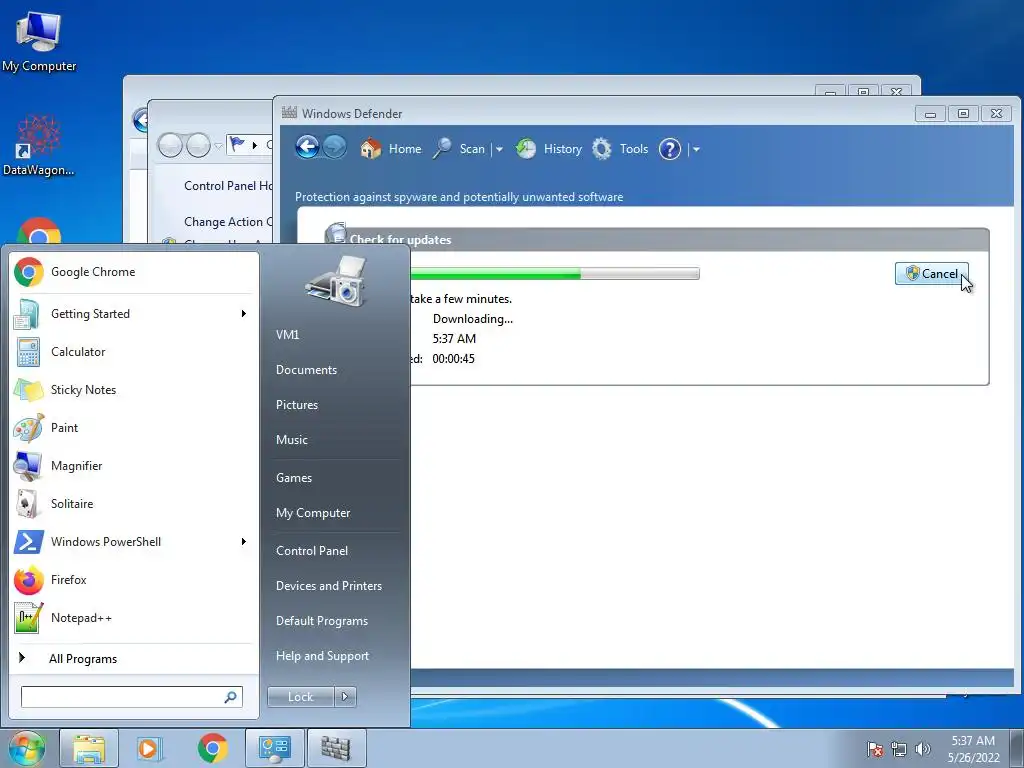This screenshot has height=768, width=1024.
Task: Launch Firefox from Start menu
Action: [131, 580]
